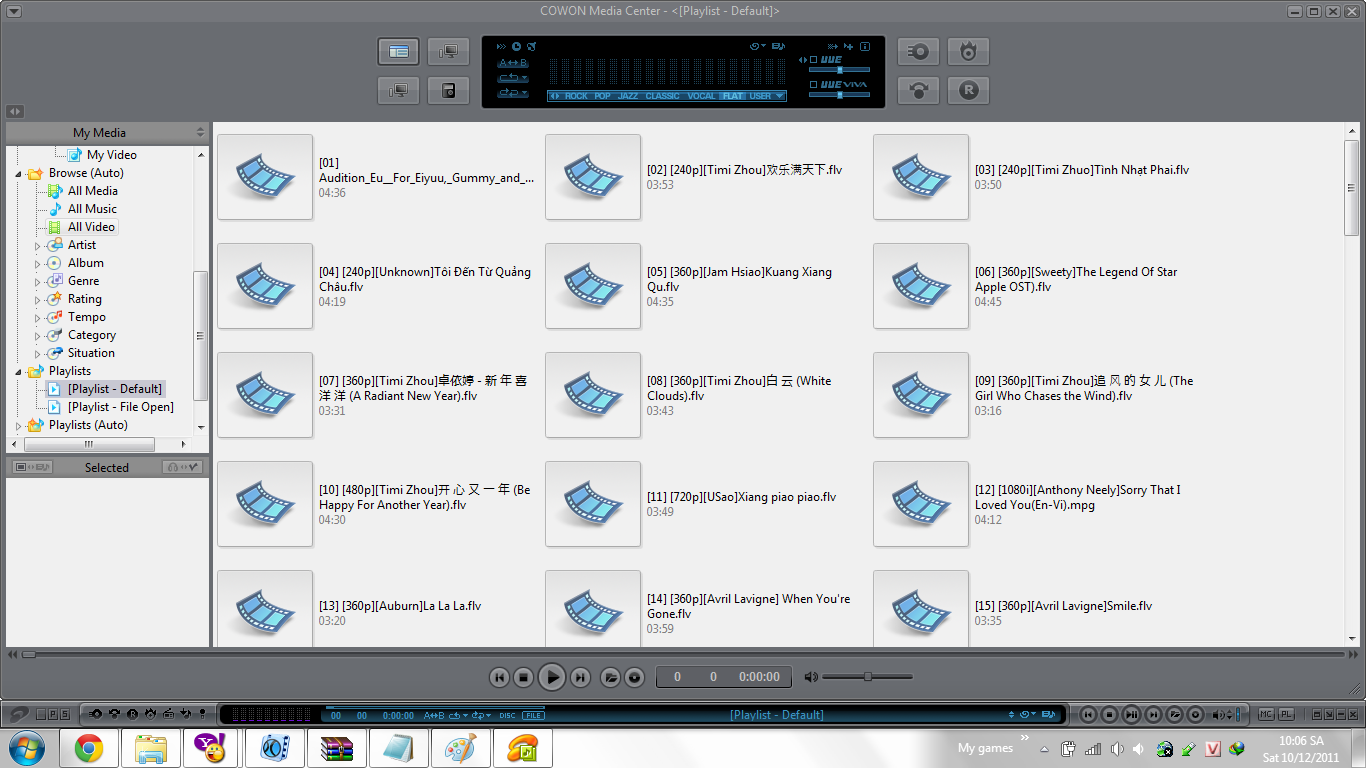The height and width of the screenshot is (768, 1366).
Task: Select All Music in tree
Action: (x=92, y=209)
